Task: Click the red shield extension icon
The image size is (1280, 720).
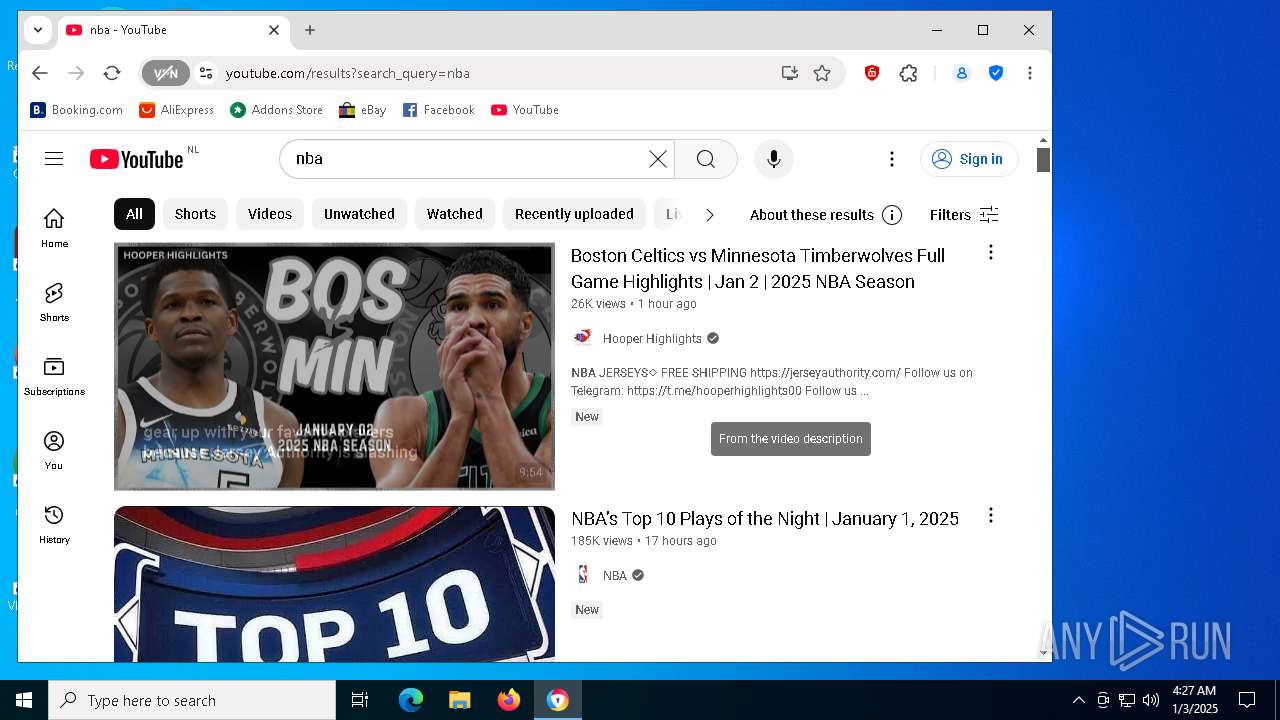Action: click(872, 73)
